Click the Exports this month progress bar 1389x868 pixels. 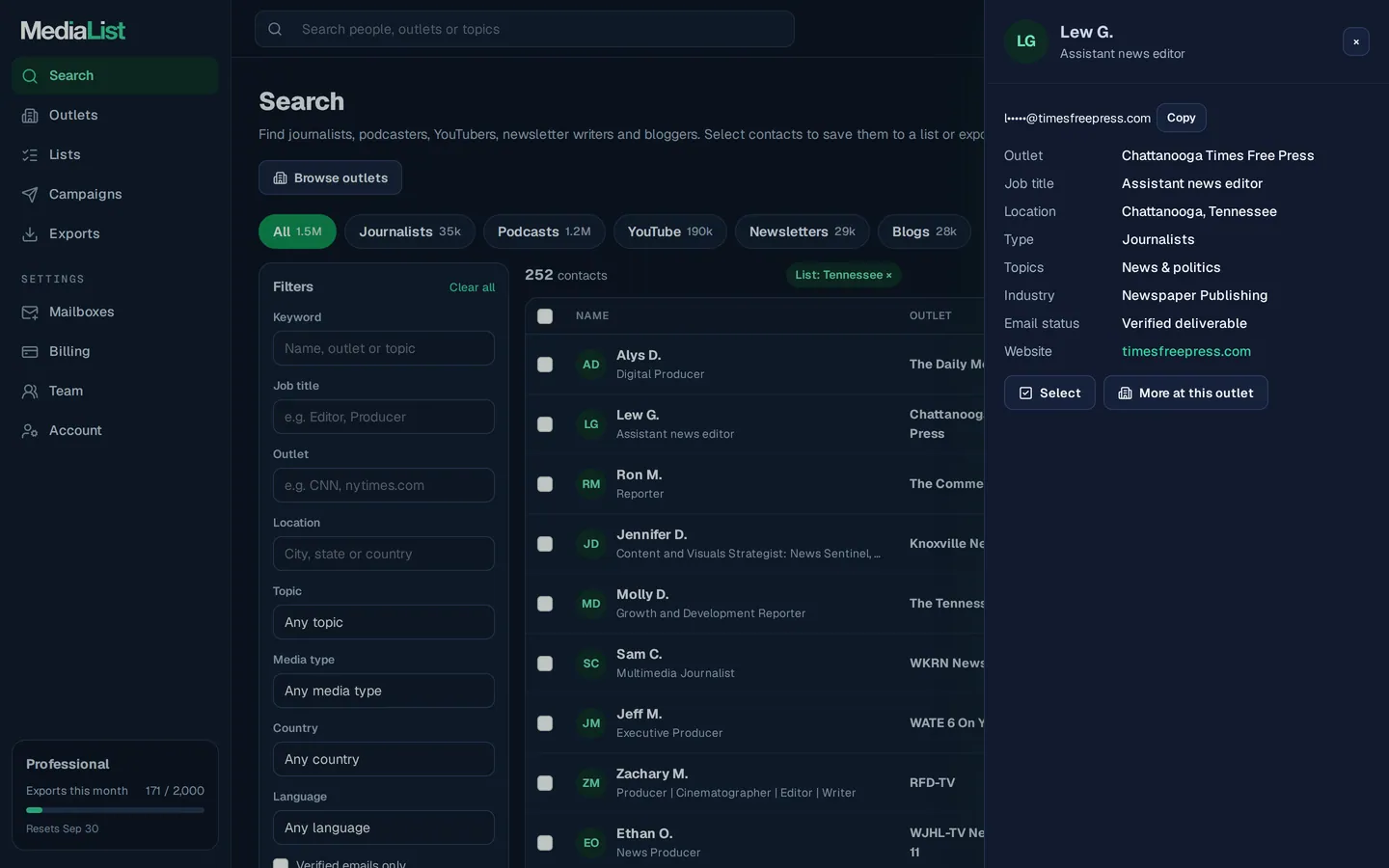click(x=115, y=810)
